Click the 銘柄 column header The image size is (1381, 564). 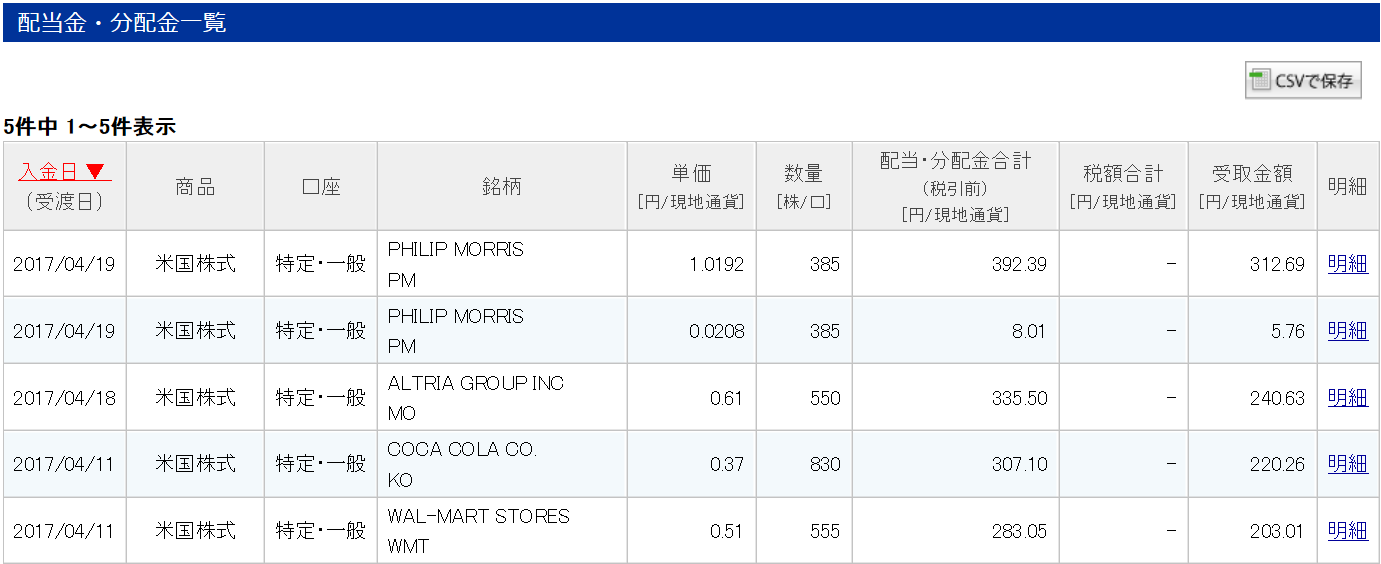(x=501, y=186)
